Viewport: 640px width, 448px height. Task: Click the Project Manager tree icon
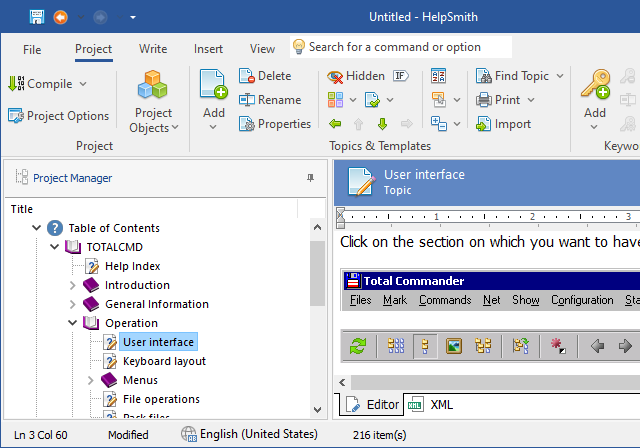[x=22, y=177]
